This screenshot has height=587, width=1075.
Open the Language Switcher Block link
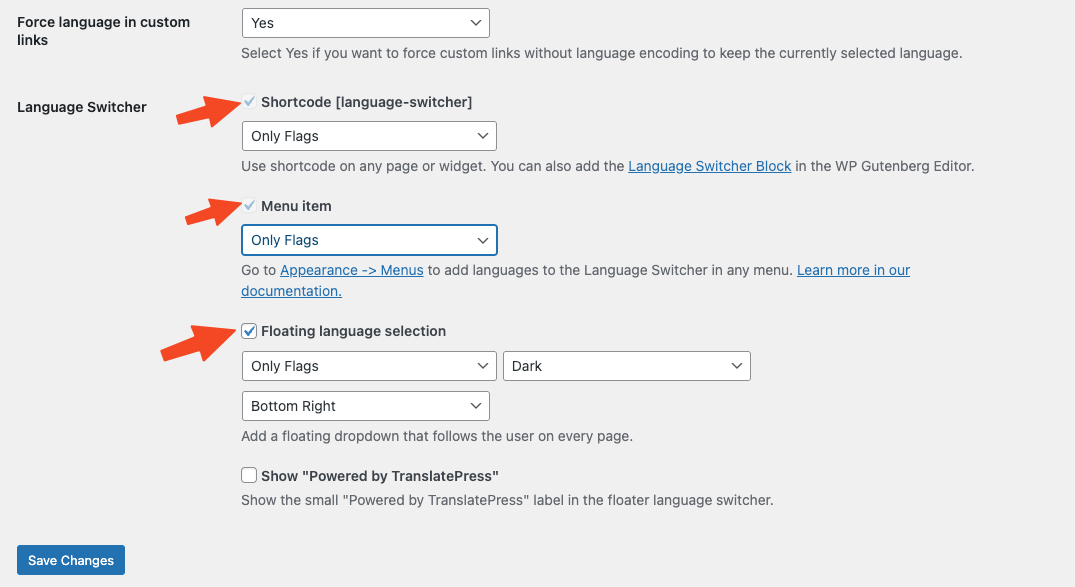pyautogui.click(x=709, y=166)
